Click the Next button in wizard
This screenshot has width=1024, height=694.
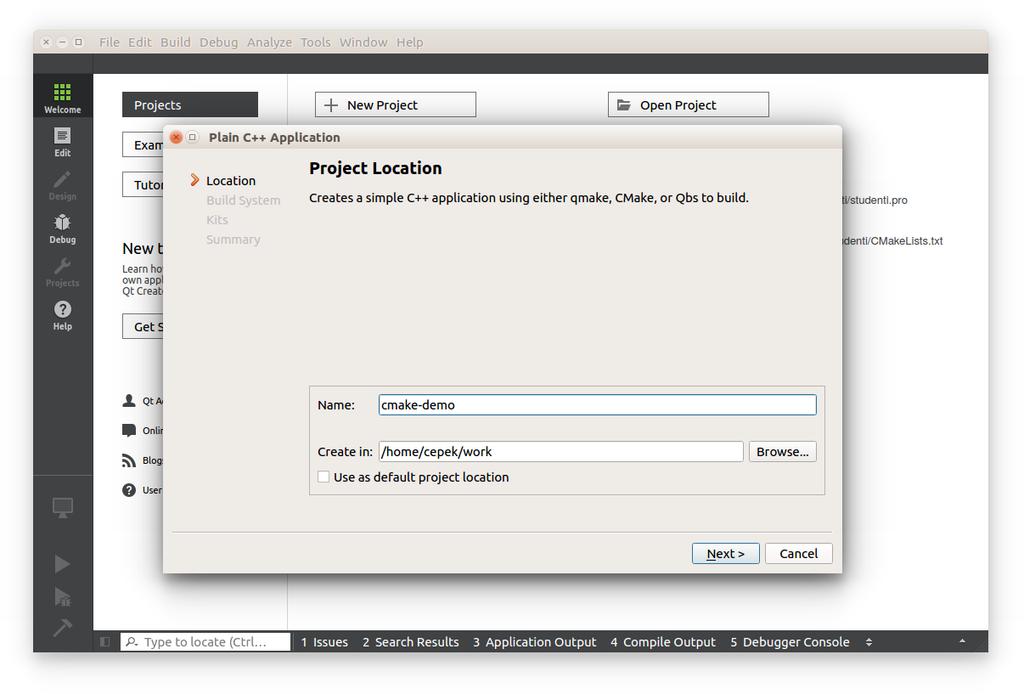click(x=726, y=553)
